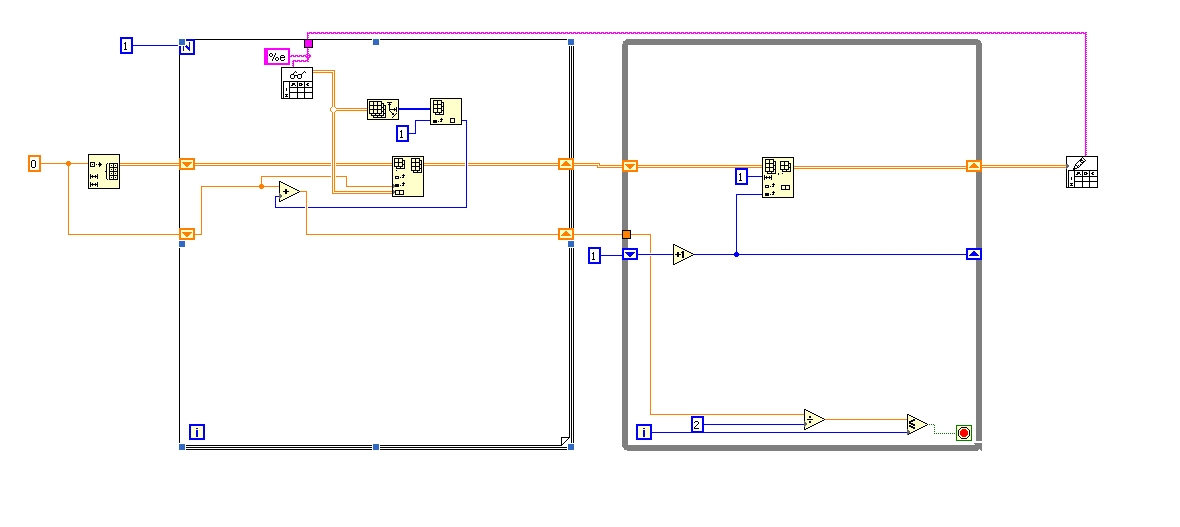Click the Add function node
Screen dimensions: 1180x527
[289, 192]
